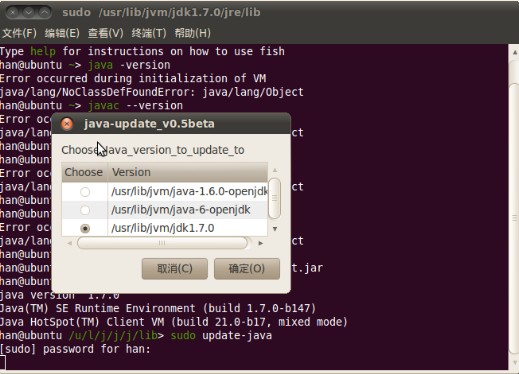Click the 'sudo update-java' command text

pyautogui.click(x=221, y=335)
